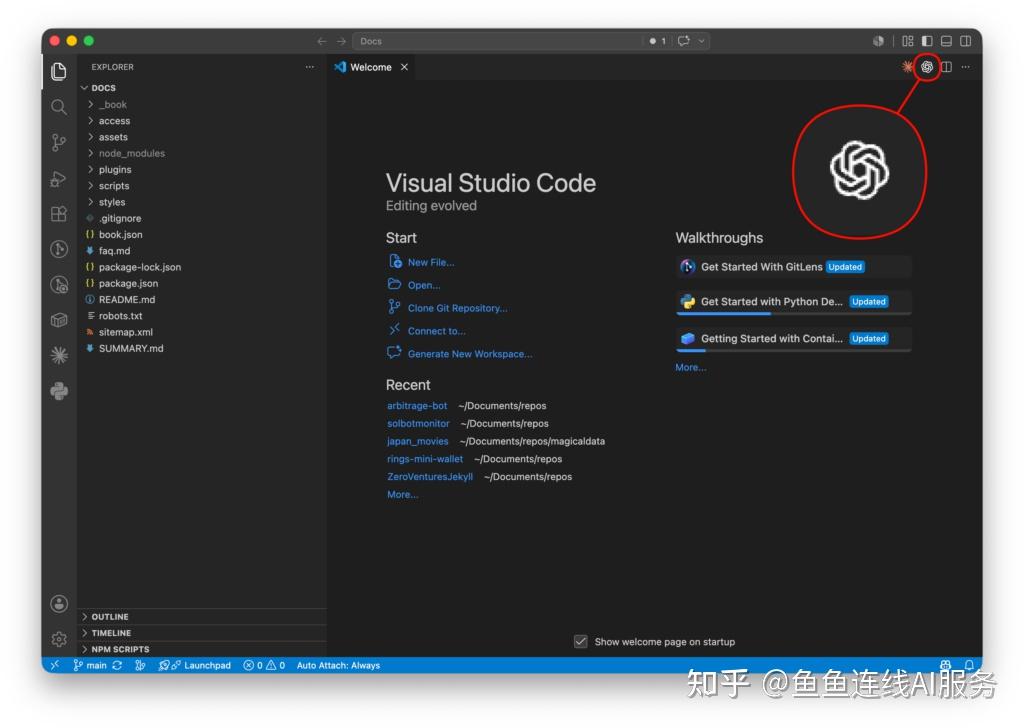Open Source Control view in activity bar

click(59, 142)
